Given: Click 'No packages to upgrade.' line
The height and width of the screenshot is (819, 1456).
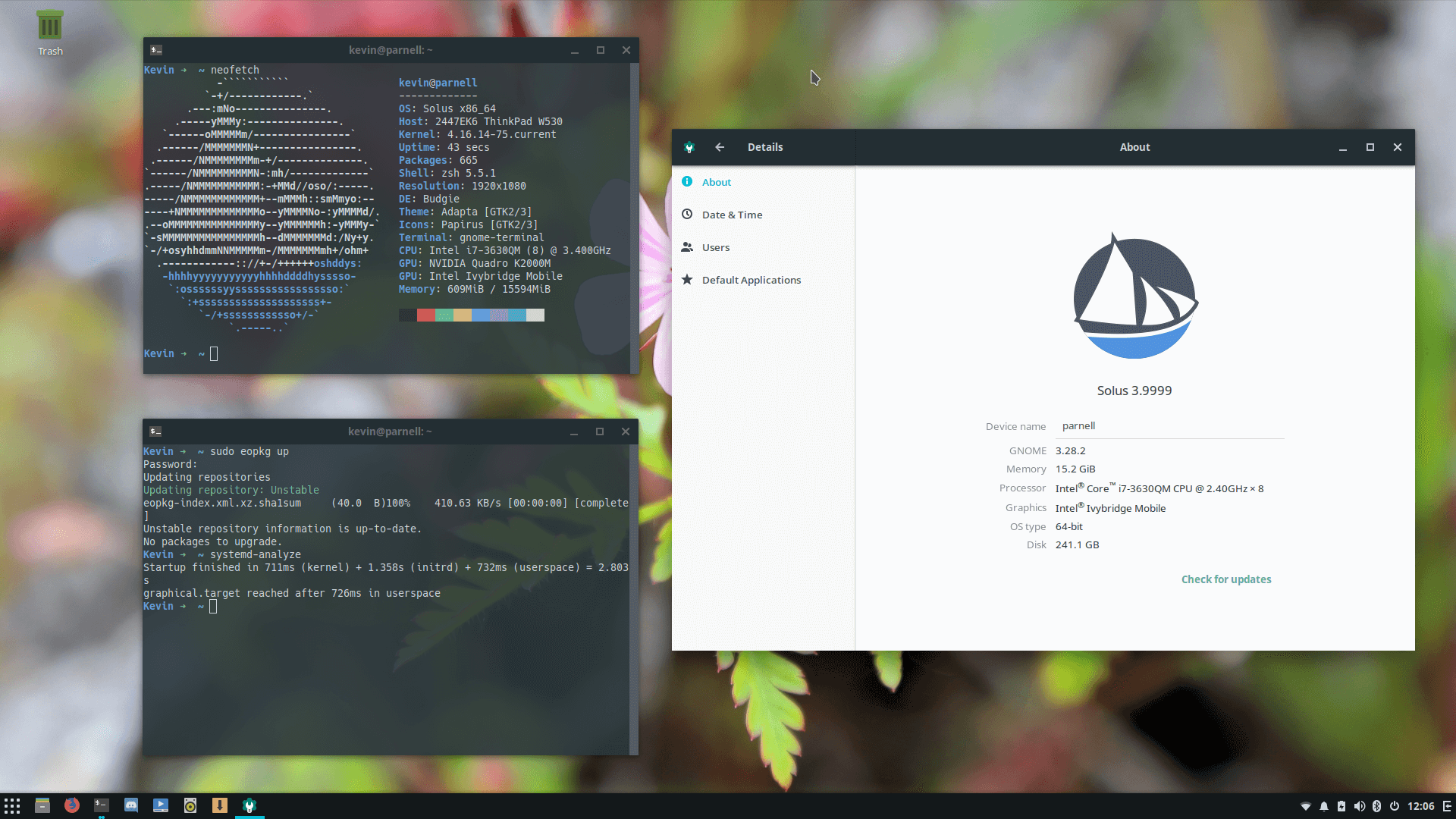Looking at the screenshot, I should pos(213,541).
